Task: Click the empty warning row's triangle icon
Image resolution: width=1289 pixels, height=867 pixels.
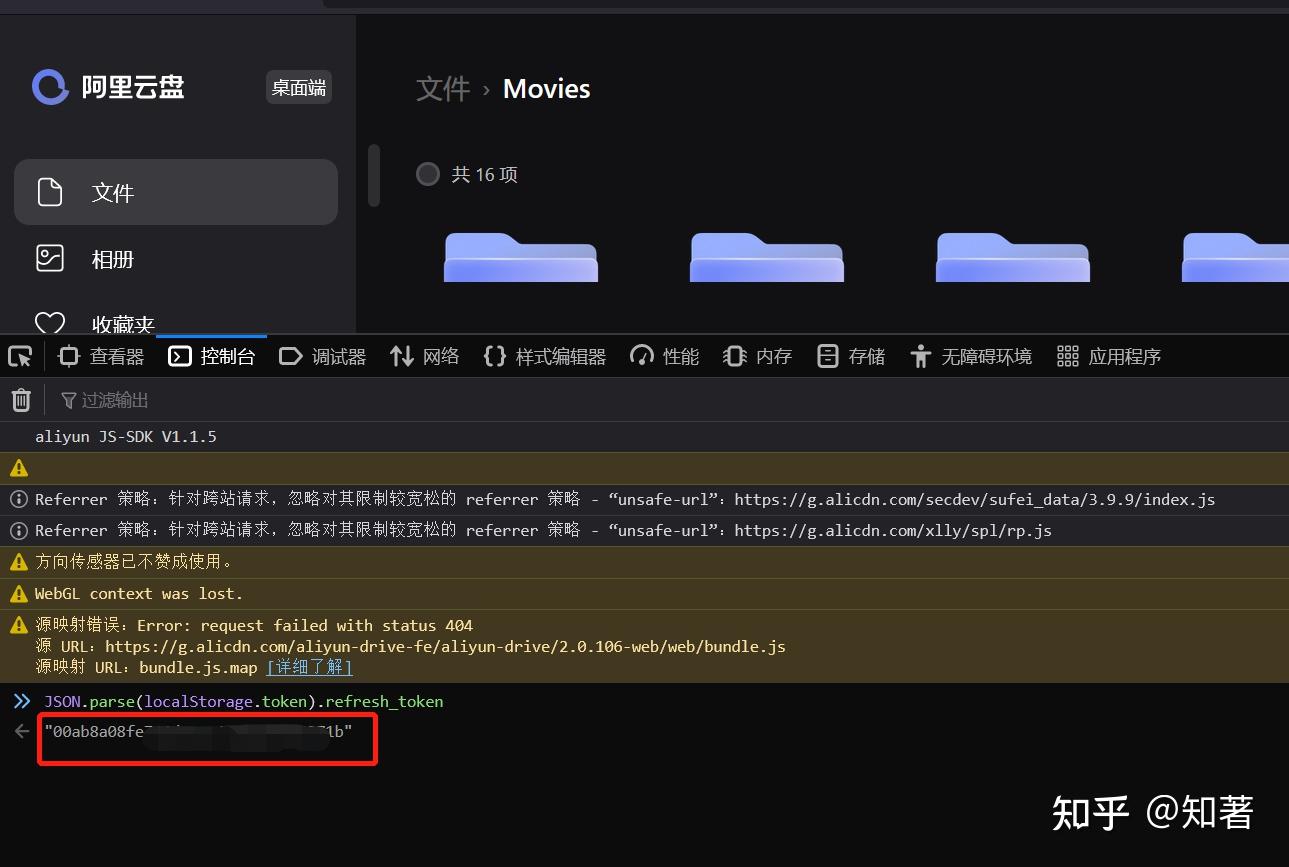Action: [x=19, y=468]
